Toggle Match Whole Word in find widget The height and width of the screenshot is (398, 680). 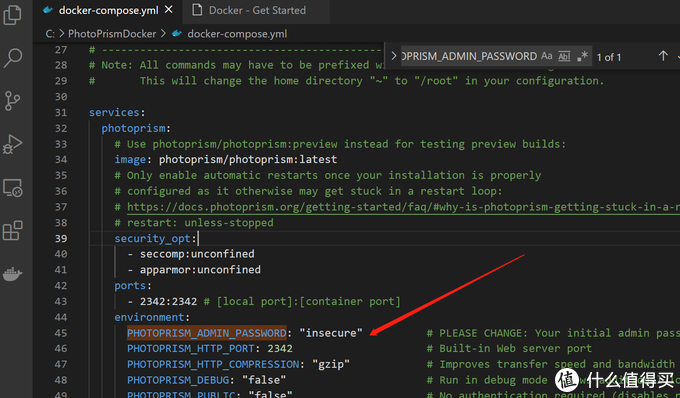[564, 56]
